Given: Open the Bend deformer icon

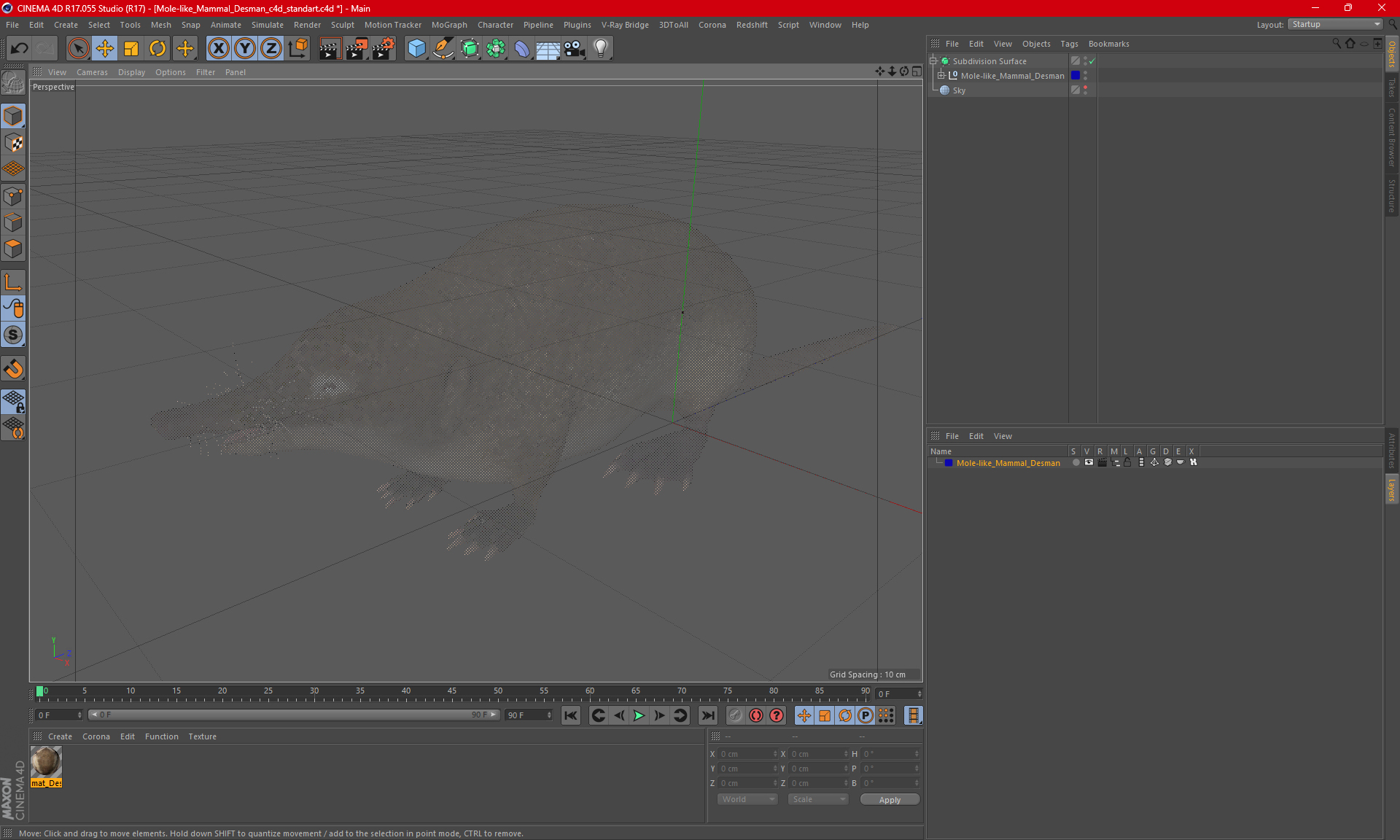Looking at the screenshot, I should coord(522,48).
